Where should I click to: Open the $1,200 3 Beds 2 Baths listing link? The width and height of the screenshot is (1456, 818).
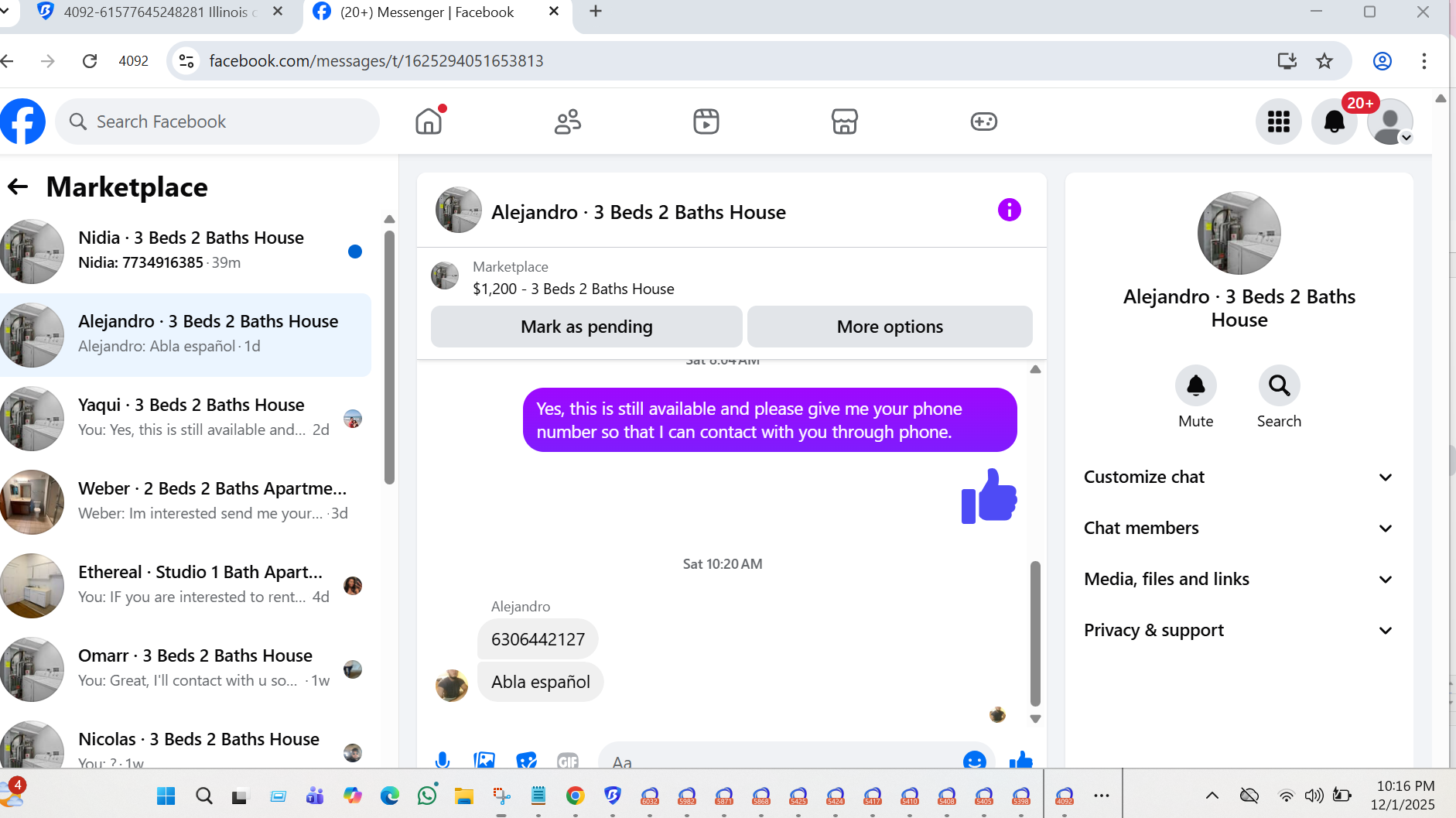(573, 289)
